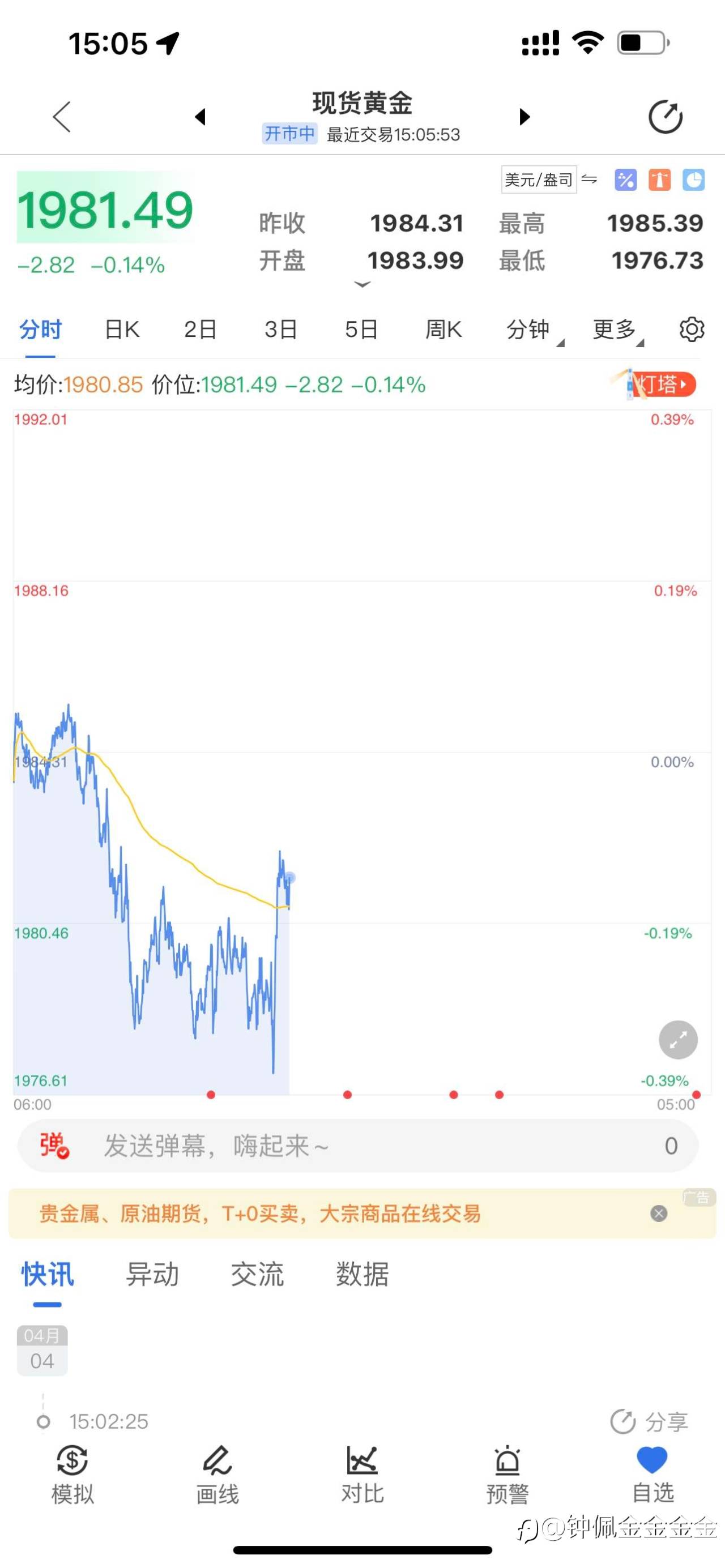
Task: Tap the refresh share icon top right
Action: [x=666, y=116]
